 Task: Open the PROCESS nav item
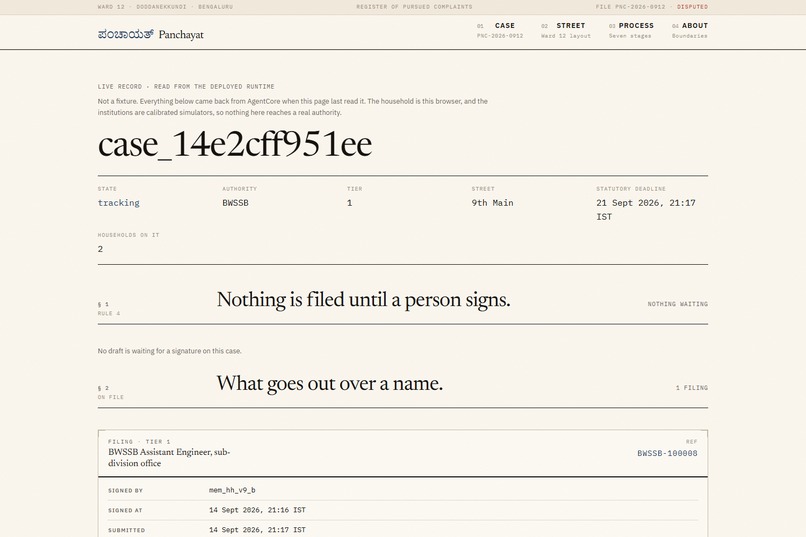coord(631,30)
